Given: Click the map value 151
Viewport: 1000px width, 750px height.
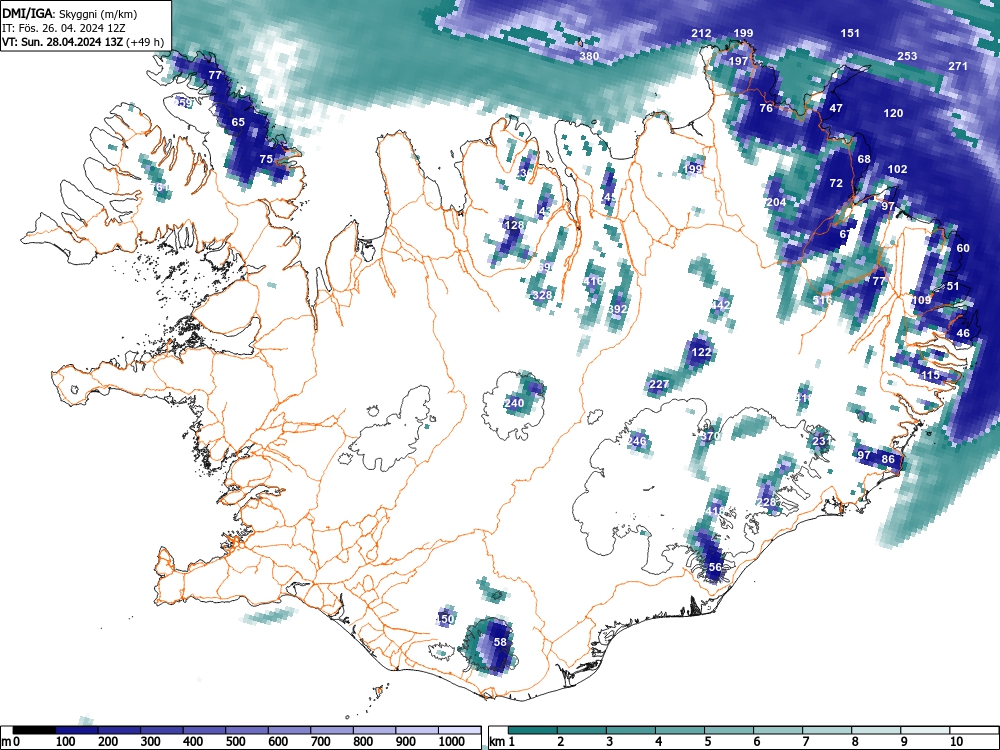Looking at the screenshot, I should [x=850, y=33].
